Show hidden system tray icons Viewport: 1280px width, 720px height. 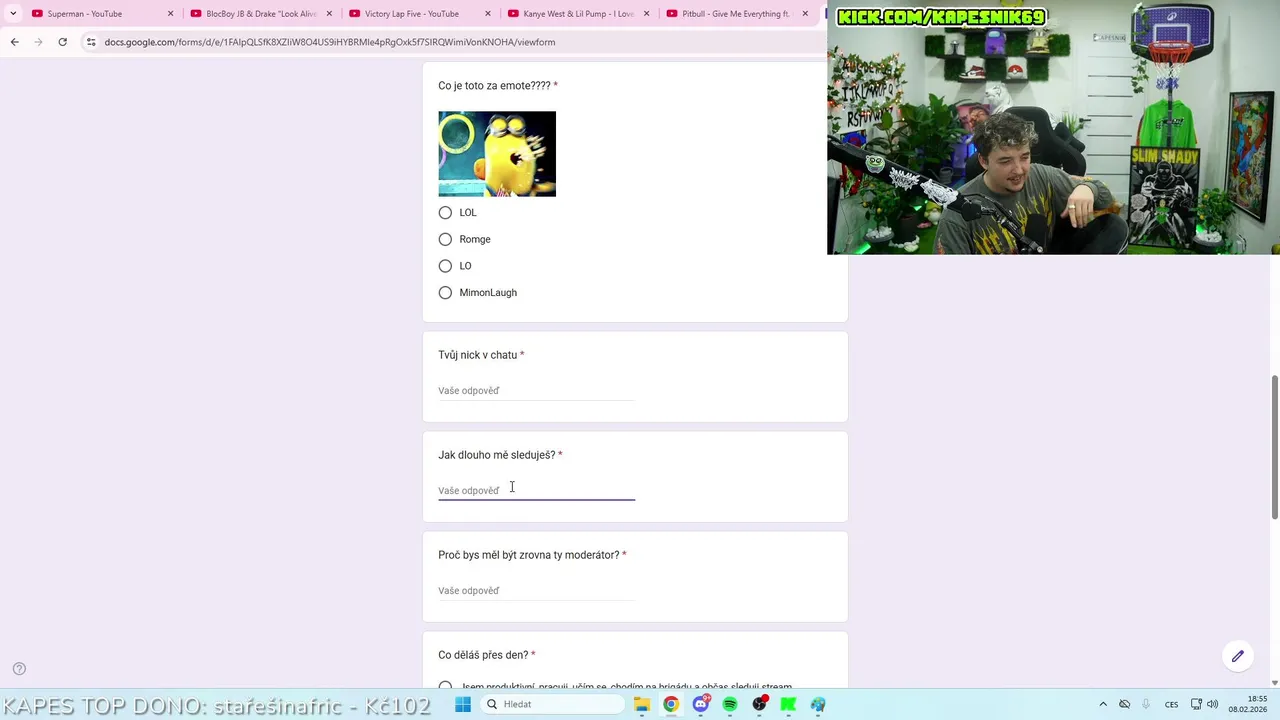tap(1103, 704)
